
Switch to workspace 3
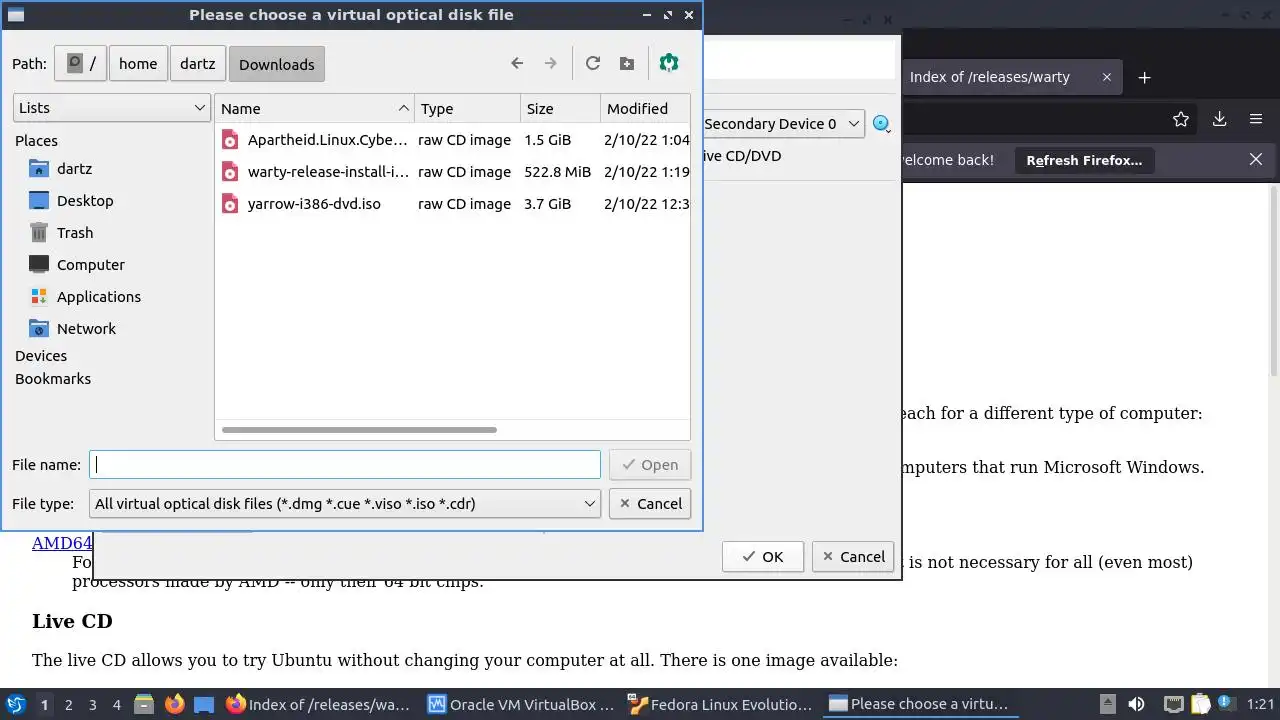coord(92,704)
